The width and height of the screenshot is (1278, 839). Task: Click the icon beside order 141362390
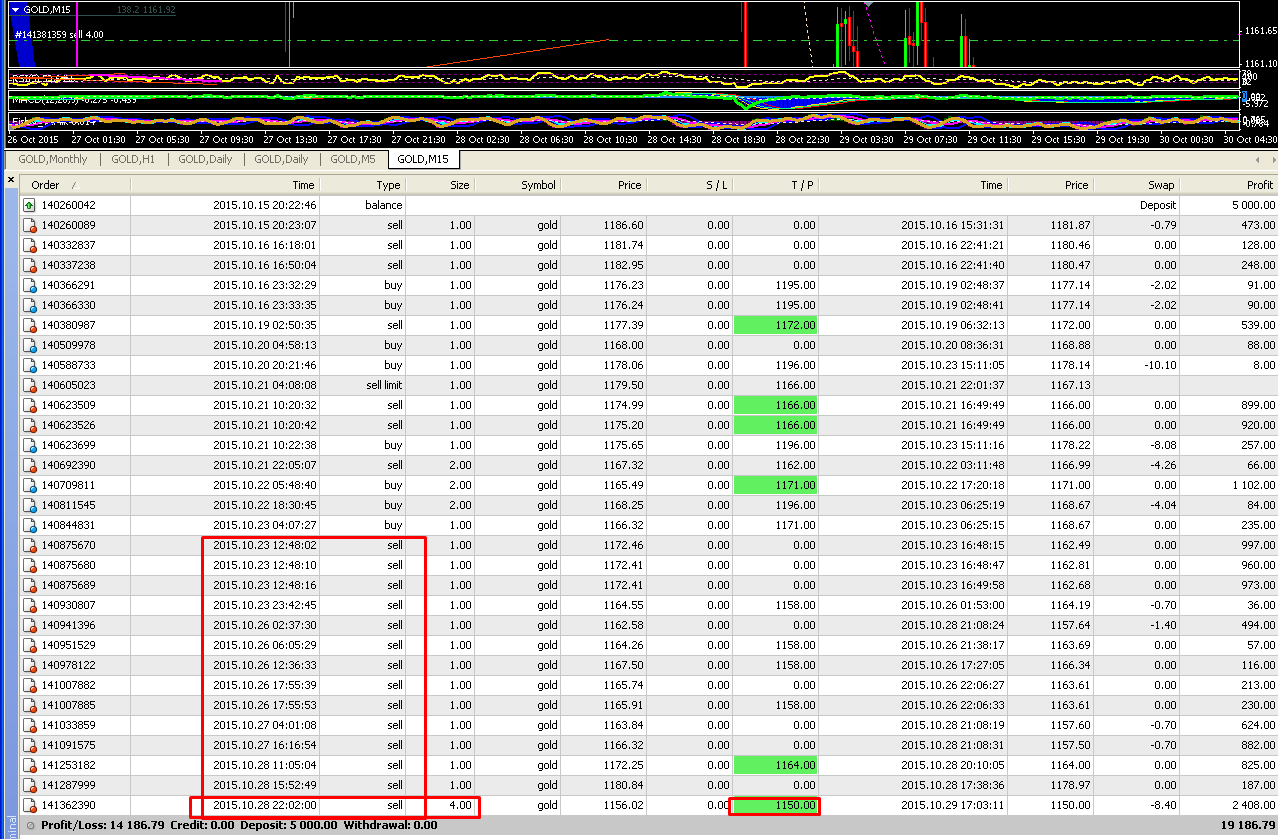pyautogui.click(x=29, y=805)
